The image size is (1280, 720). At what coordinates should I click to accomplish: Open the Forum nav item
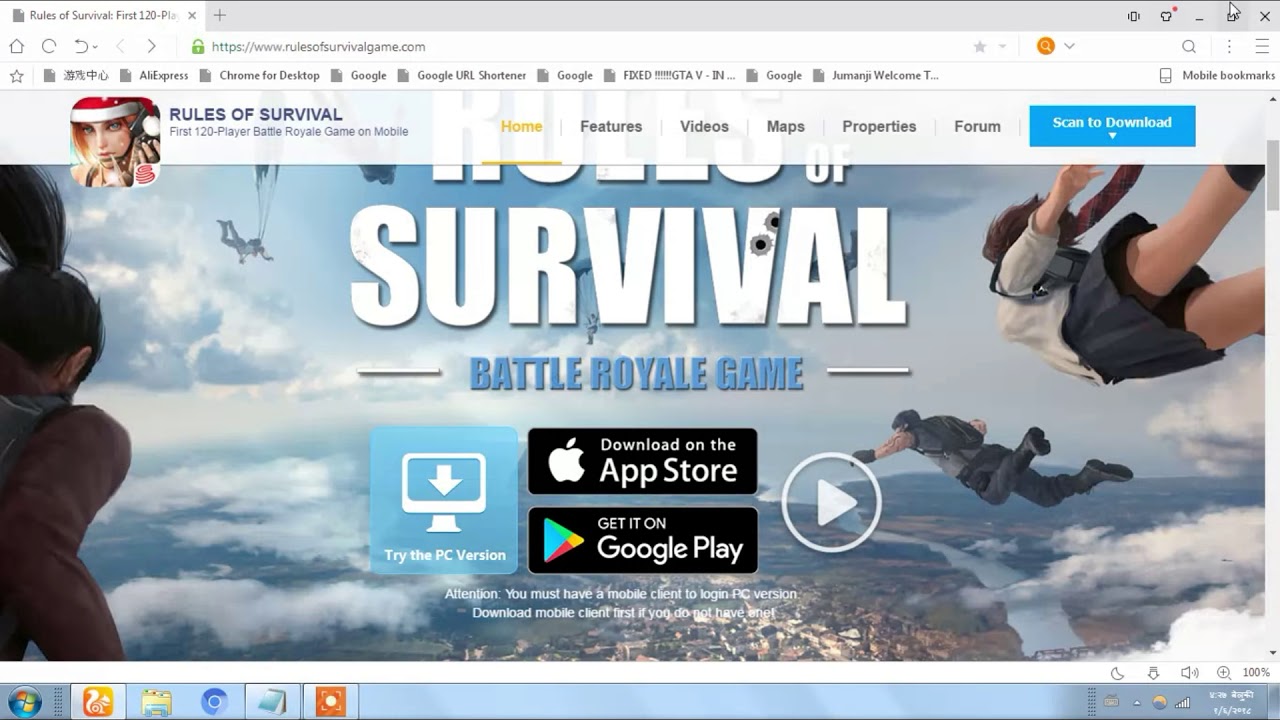pos(977,126)
